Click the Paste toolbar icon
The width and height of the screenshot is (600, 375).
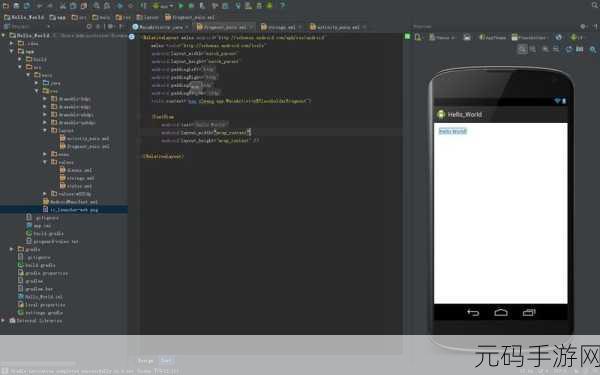[83, 6]
